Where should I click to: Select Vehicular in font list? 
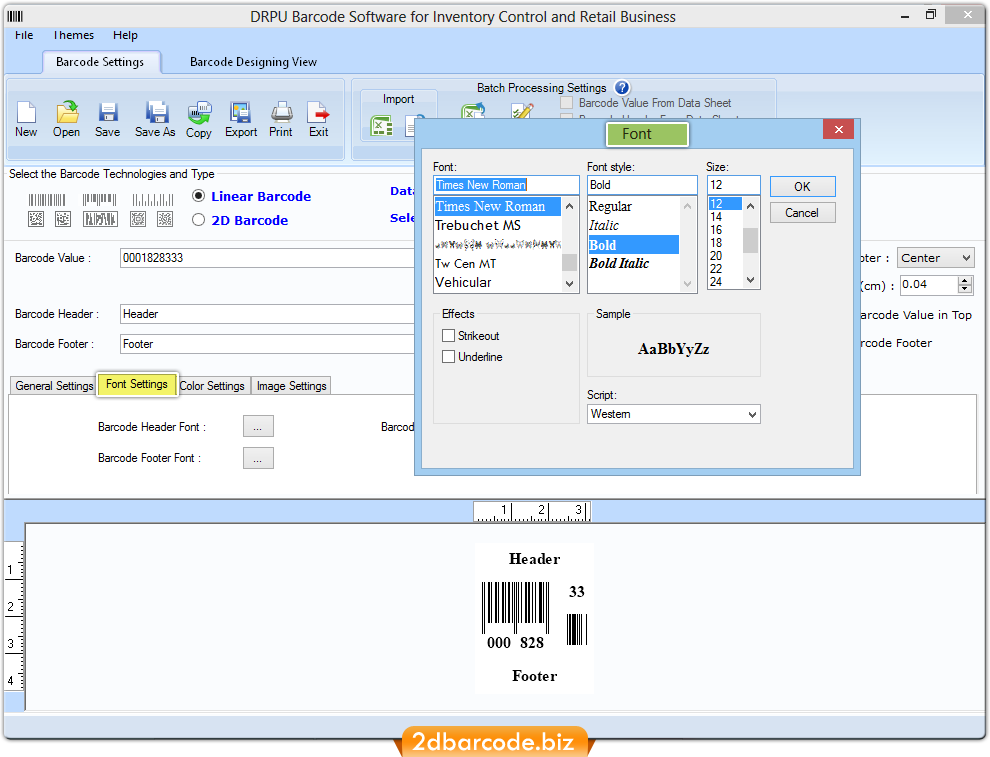[x=498, y=283]
